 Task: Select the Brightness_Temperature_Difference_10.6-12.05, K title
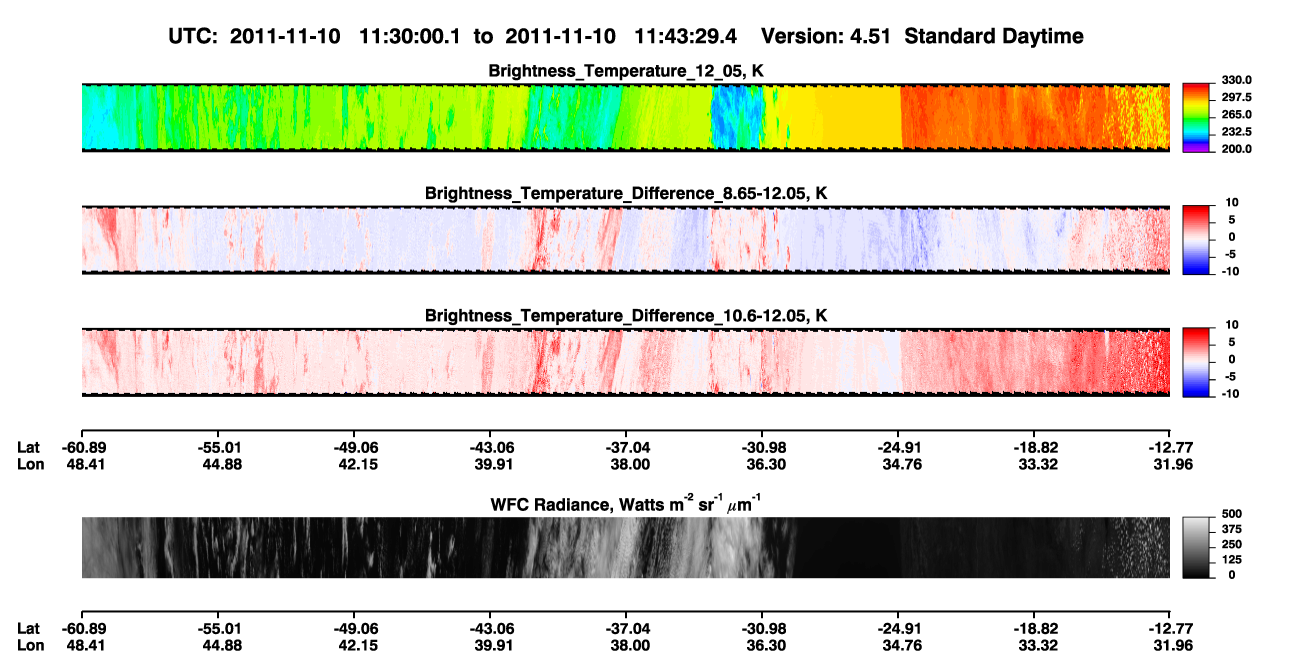(x=626, y=316)
